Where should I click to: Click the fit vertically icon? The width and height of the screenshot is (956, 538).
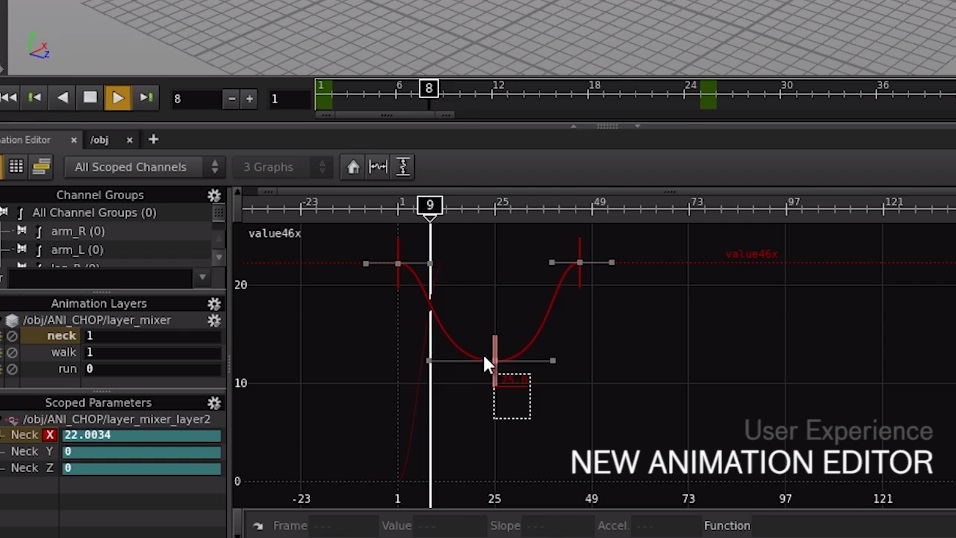(x=403, y=167)
